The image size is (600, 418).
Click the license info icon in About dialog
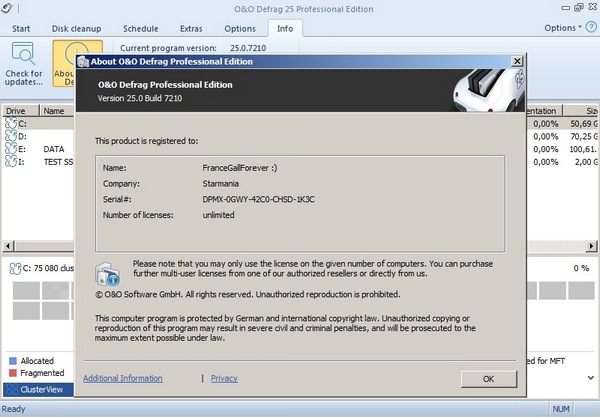click(107, 274)
